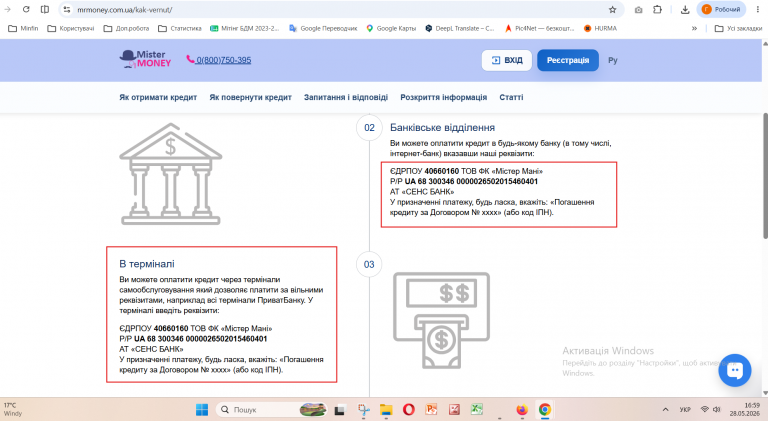Open Task View from the taskbar
Image resolution: width=768 pixels, height=421 pixels.
pos(339,410)
